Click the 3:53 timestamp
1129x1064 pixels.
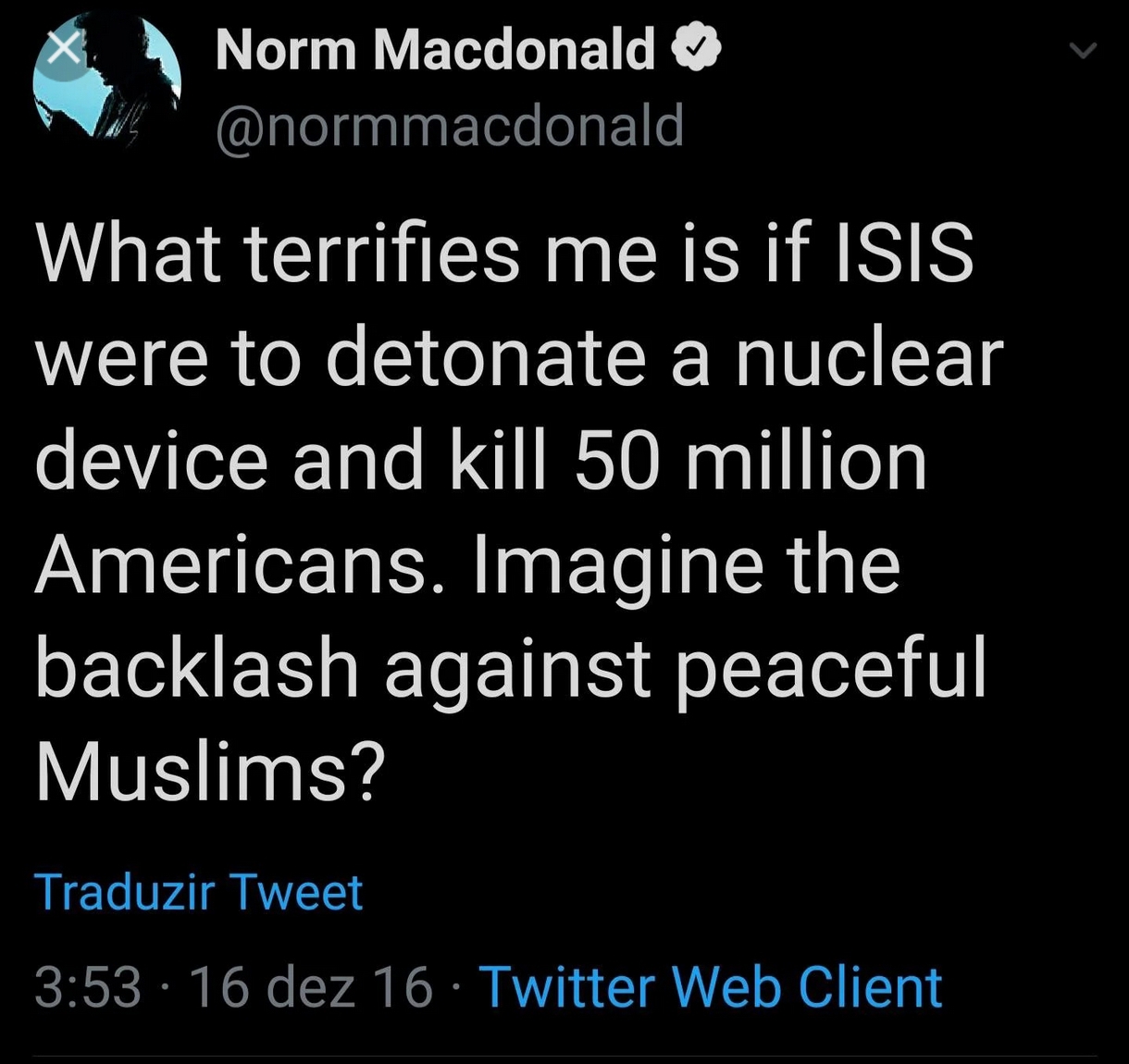88,987
